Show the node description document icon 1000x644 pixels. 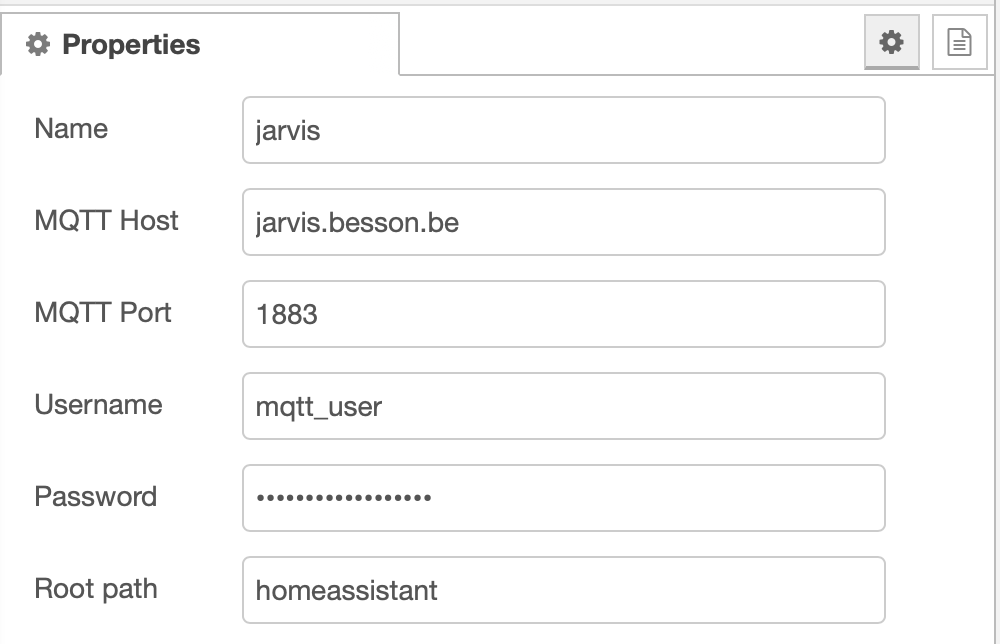tap(959, 43)
